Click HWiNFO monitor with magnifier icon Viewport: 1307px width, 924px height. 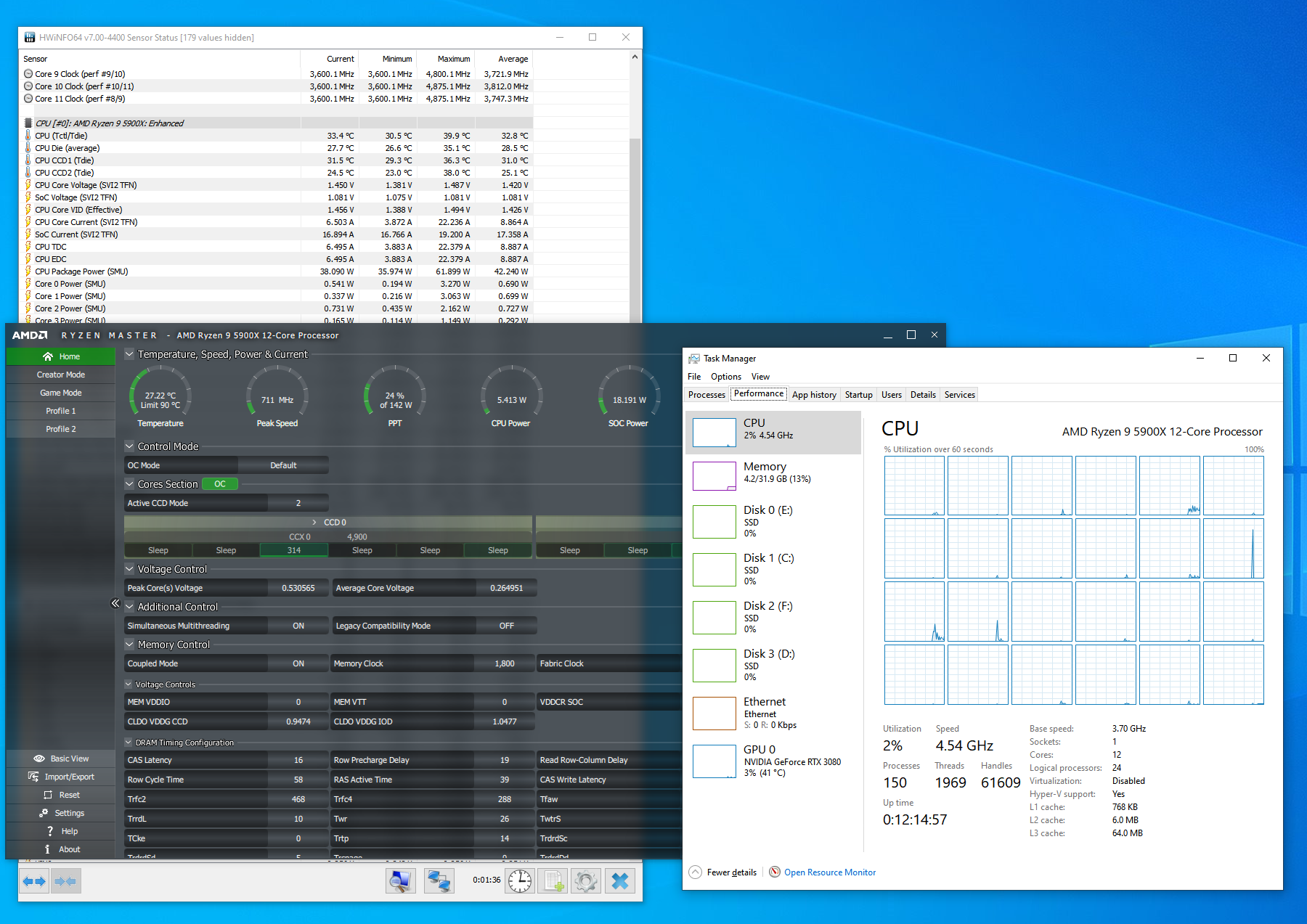click(400, 881)
